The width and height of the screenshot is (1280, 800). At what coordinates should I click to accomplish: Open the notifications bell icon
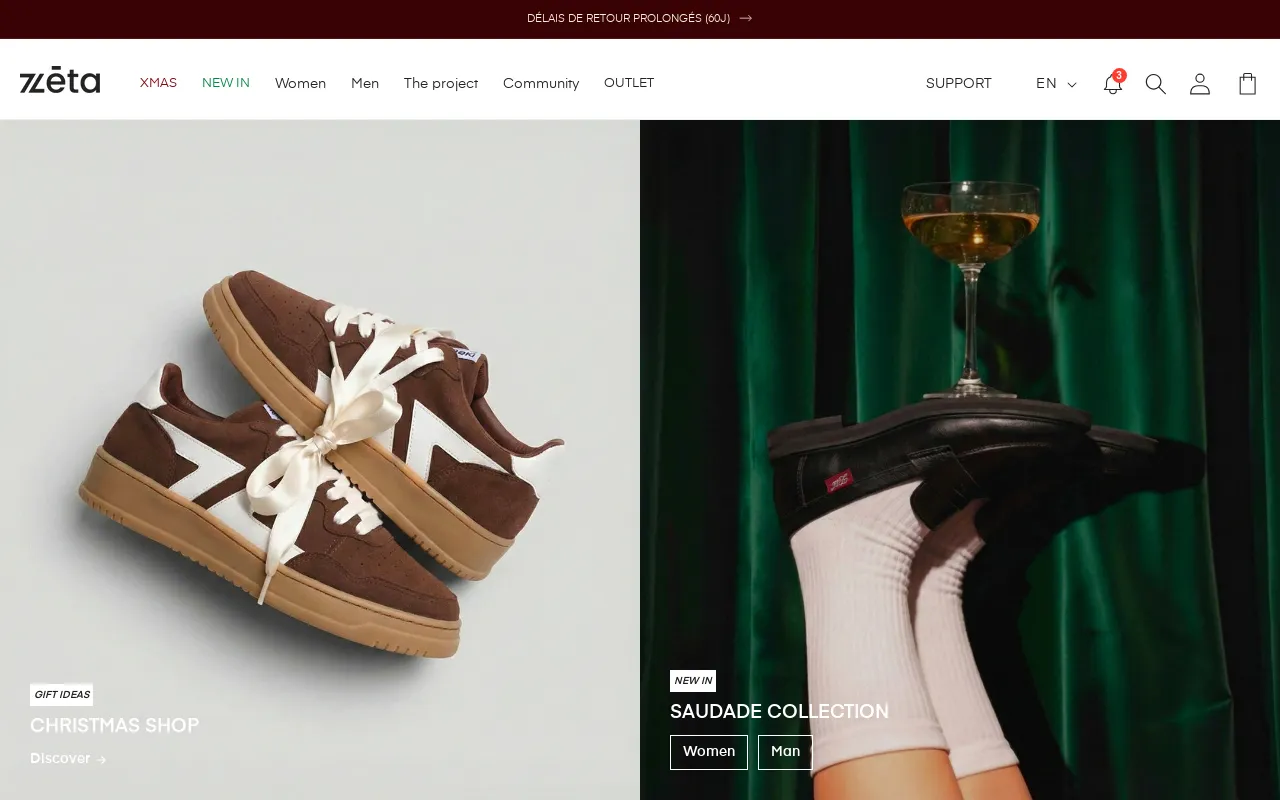point(1112,84)
